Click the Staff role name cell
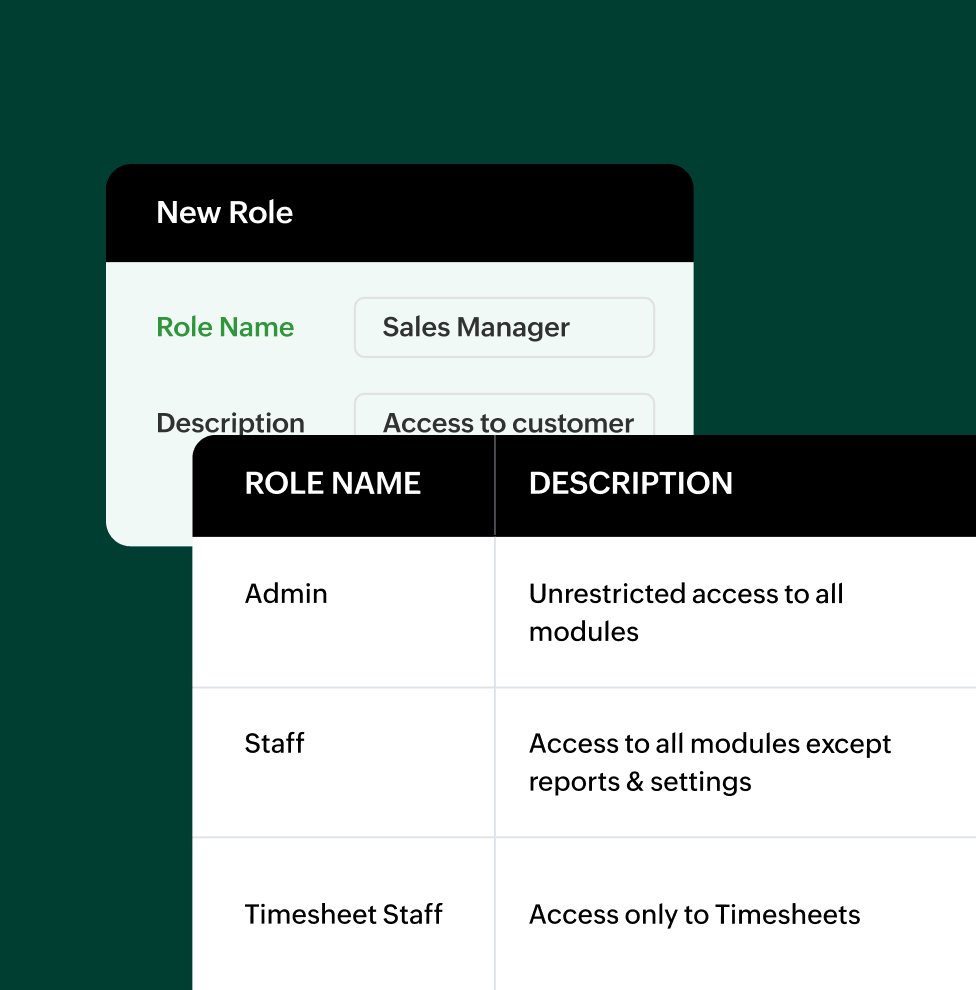The width and height of the screenshot is (976, 990). (274, 743)
